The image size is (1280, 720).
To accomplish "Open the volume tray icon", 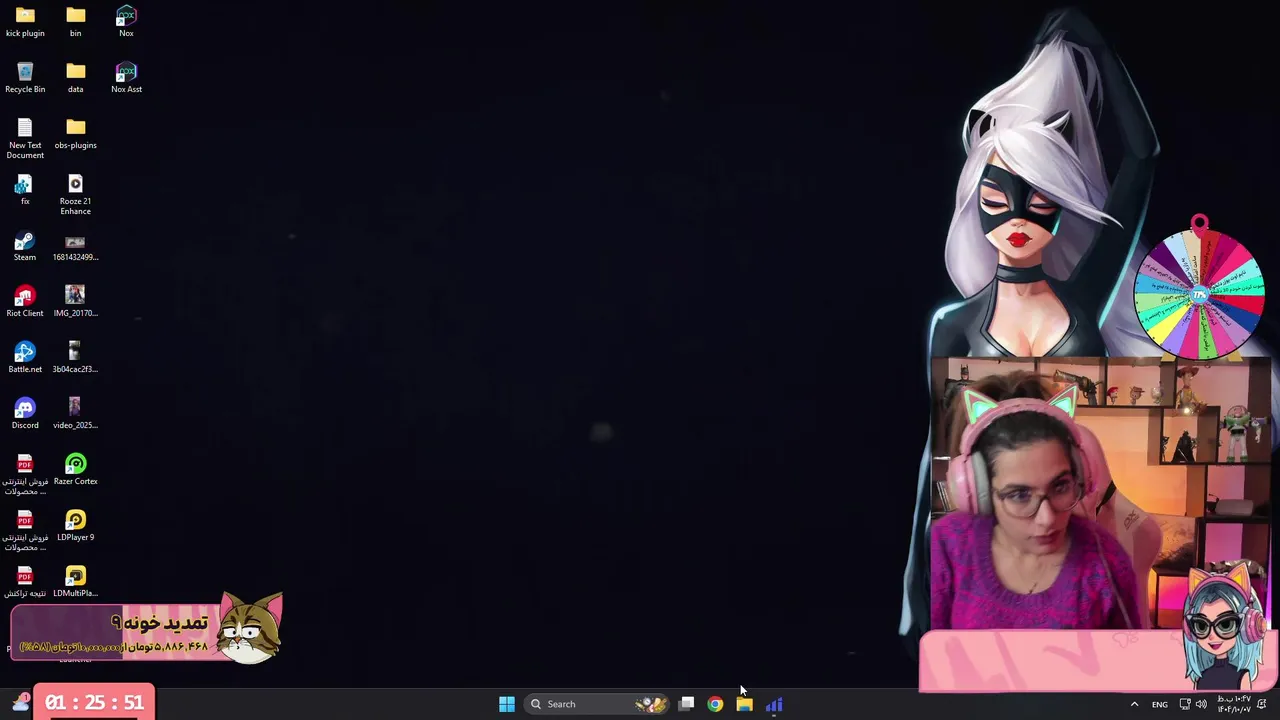I will click(1201, 704).
